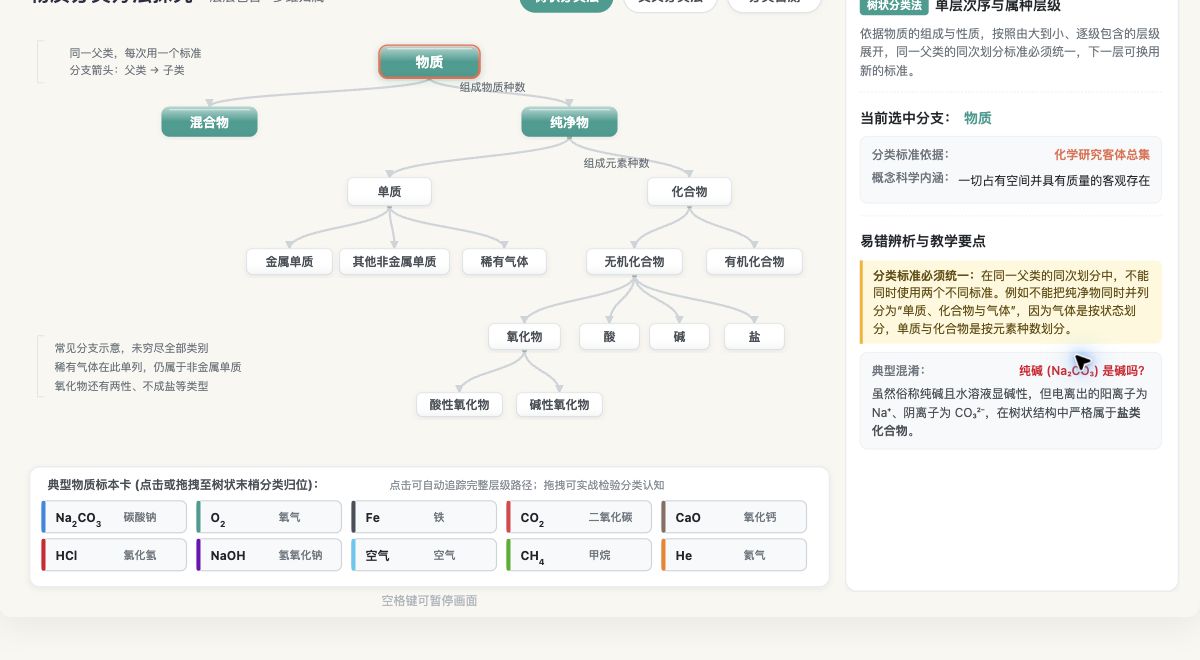Click the 稀有气体在此单列 note line
This screenshot has width=1200, height=660.
148,367
